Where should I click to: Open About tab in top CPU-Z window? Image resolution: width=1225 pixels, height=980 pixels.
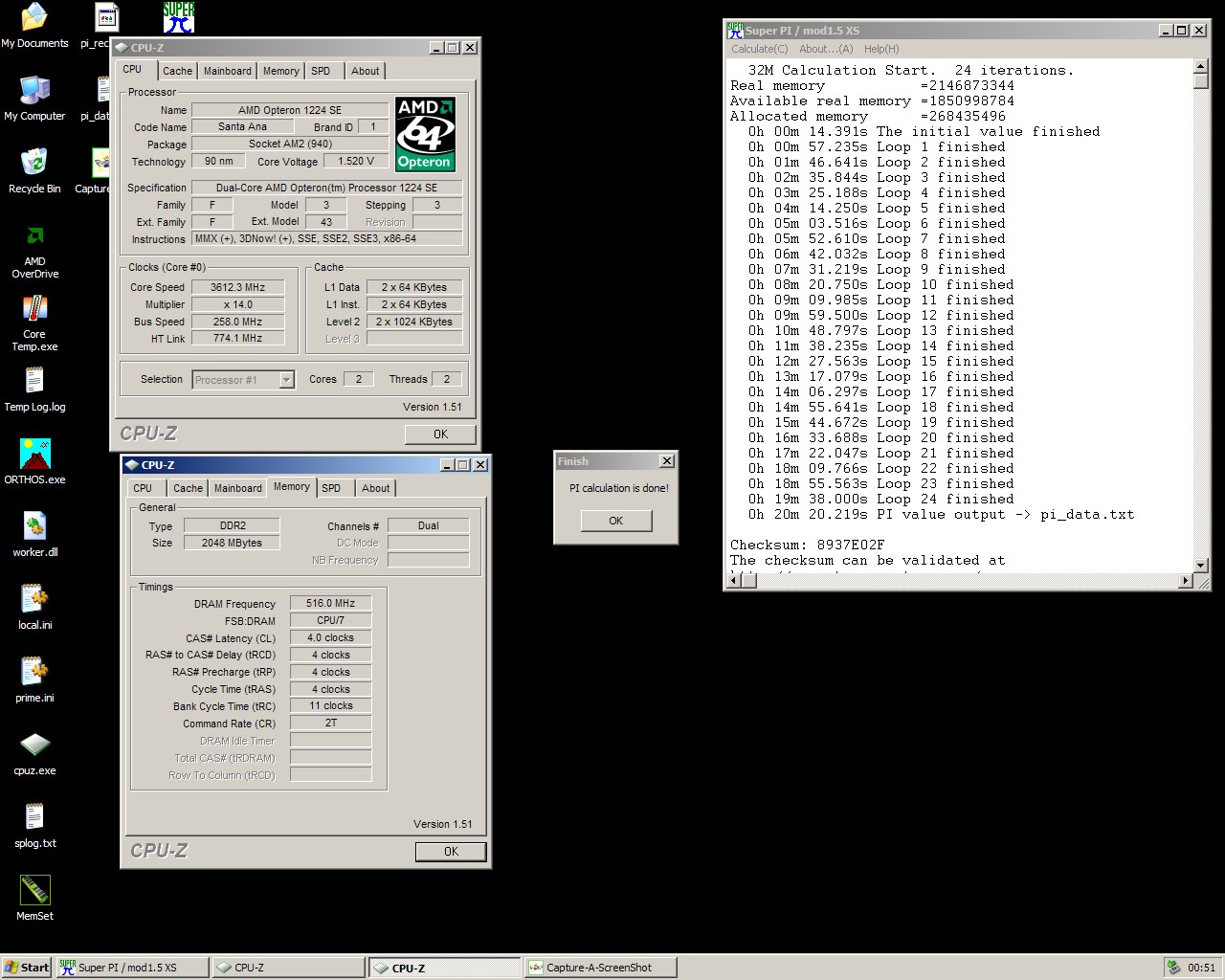pyautogui.click(x=365, y=71)
